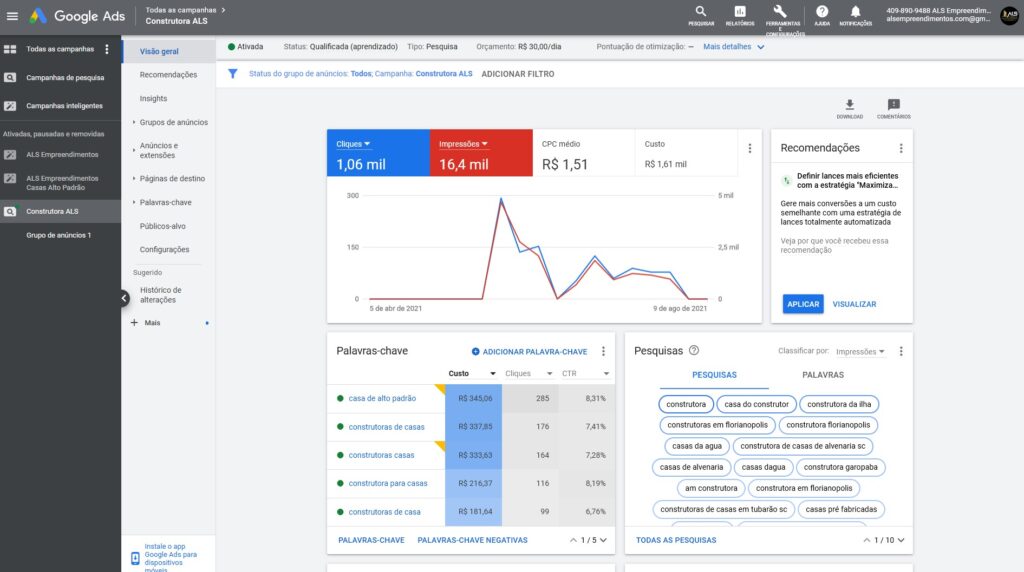
Task: Open the metrics chart options menu
Action: [750, 148]
